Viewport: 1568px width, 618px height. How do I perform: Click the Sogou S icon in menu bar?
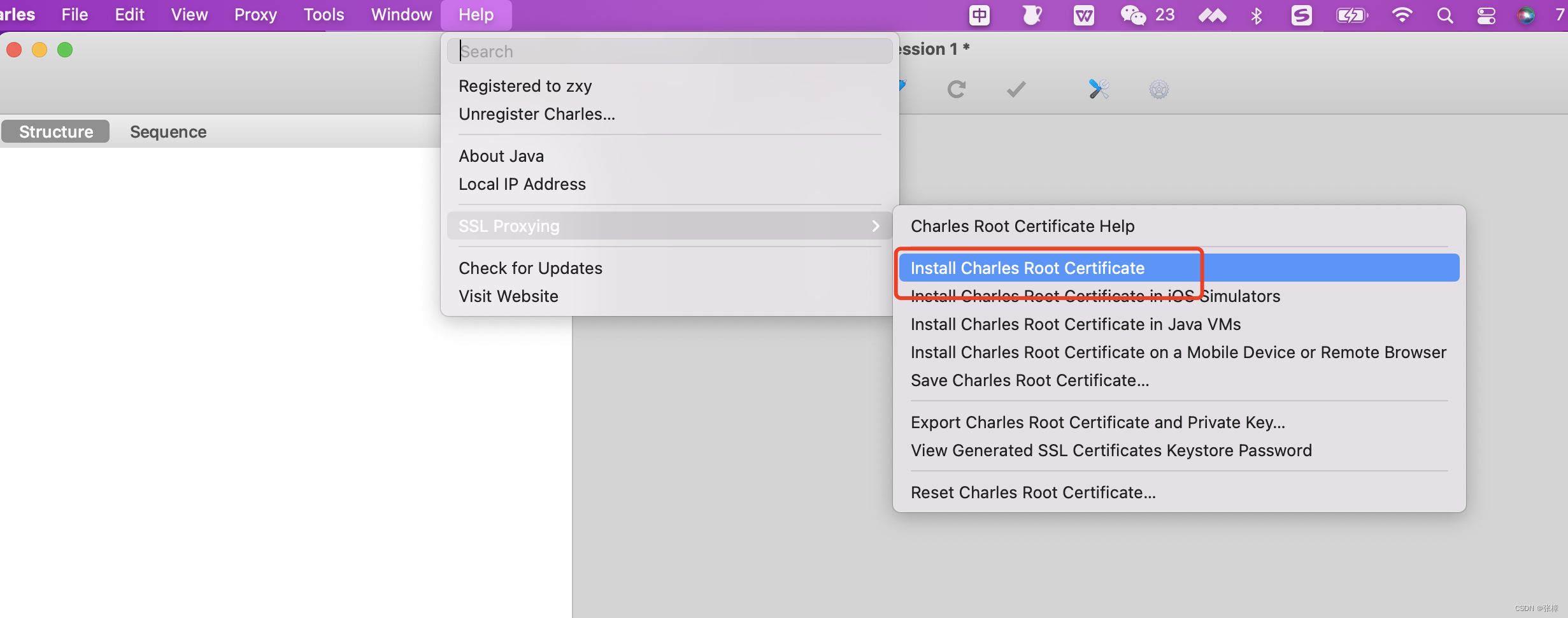pyautogui.click(x=1302, y=15)
